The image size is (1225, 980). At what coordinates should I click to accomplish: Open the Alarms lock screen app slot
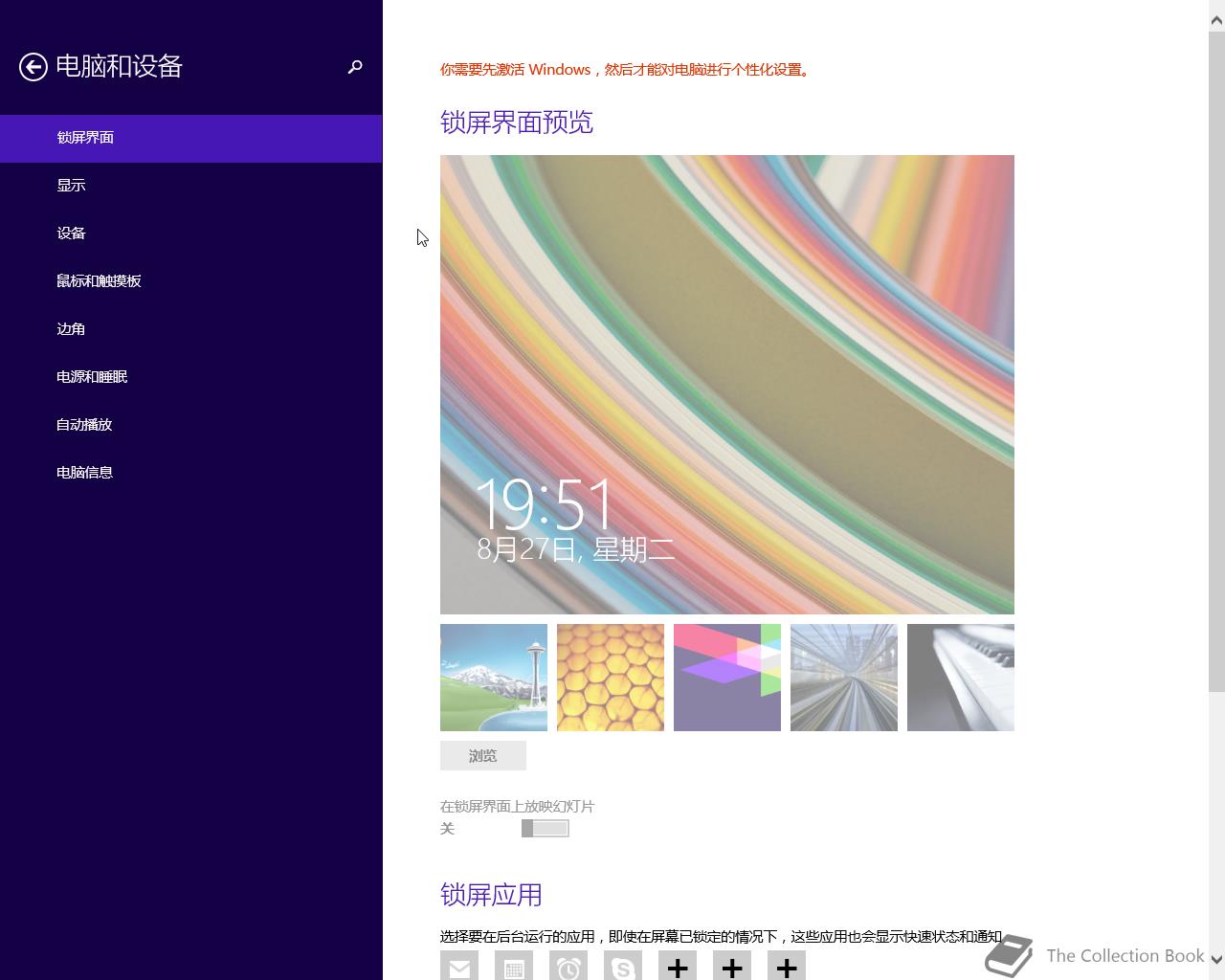pyautogui.click(x=568, y=966)
